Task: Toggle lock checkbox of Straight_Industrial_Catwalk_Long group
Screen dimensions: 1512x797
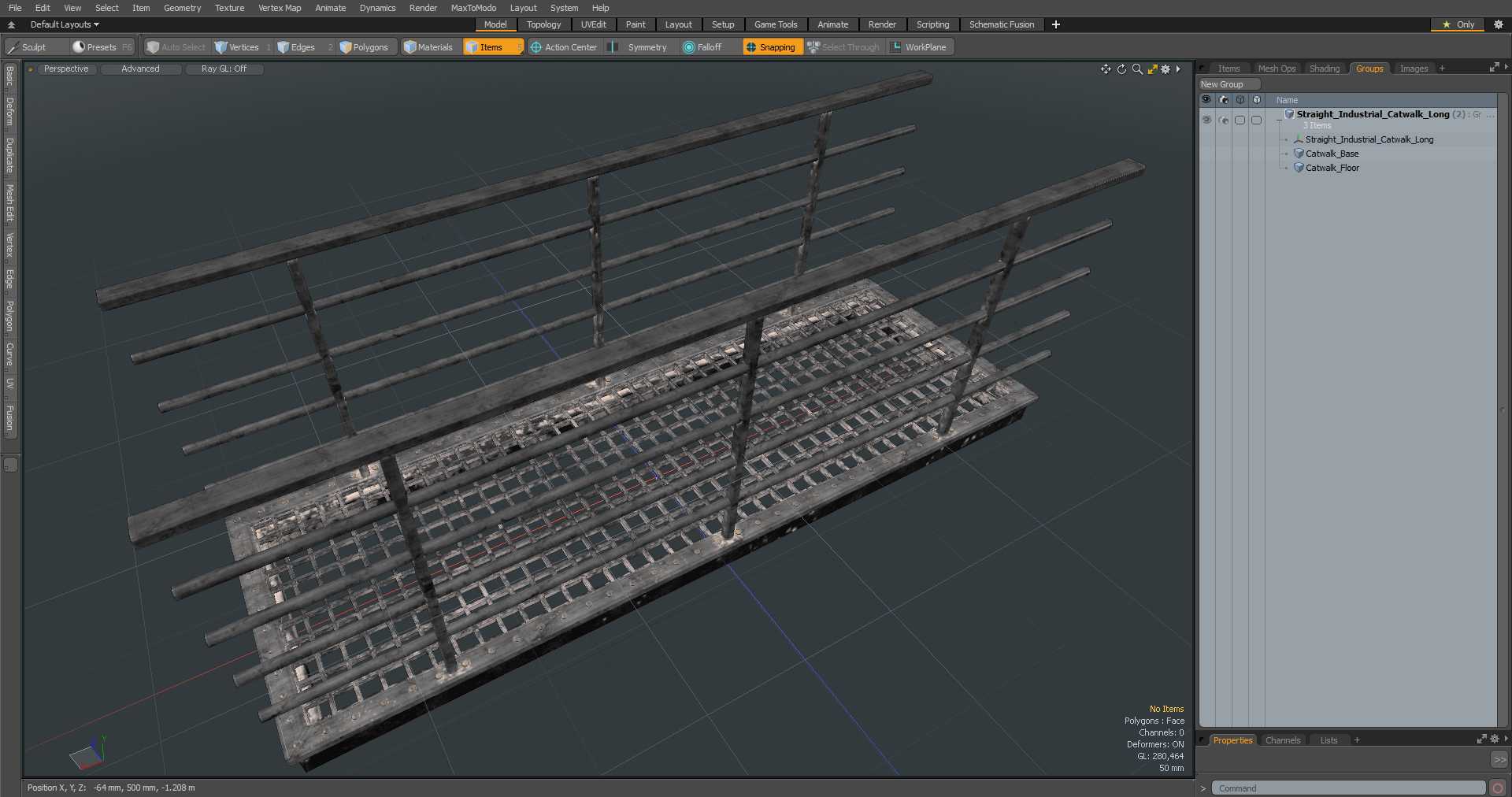Action: click(1240, 120)
